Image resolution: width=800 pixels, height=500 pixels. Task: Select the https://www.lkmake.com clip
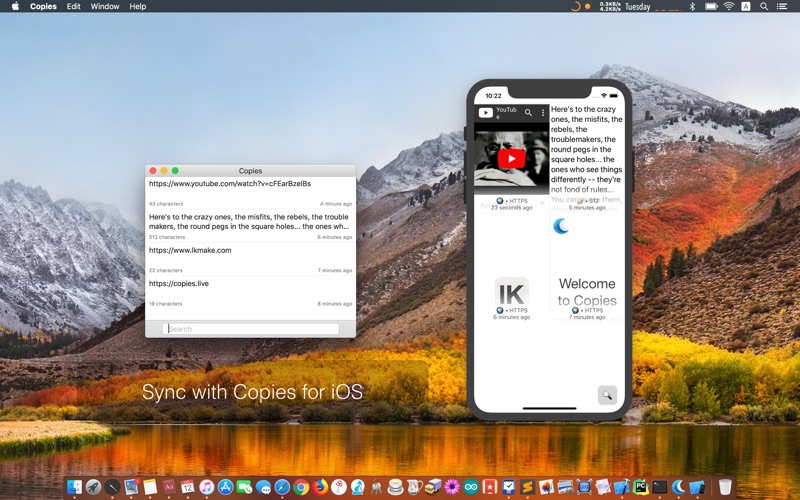coord(251,259)
